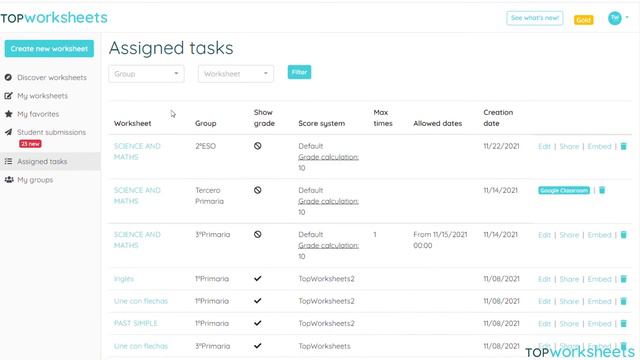Open My worksheets section
This screenshot has width=640, height=360.
(42, 96)
